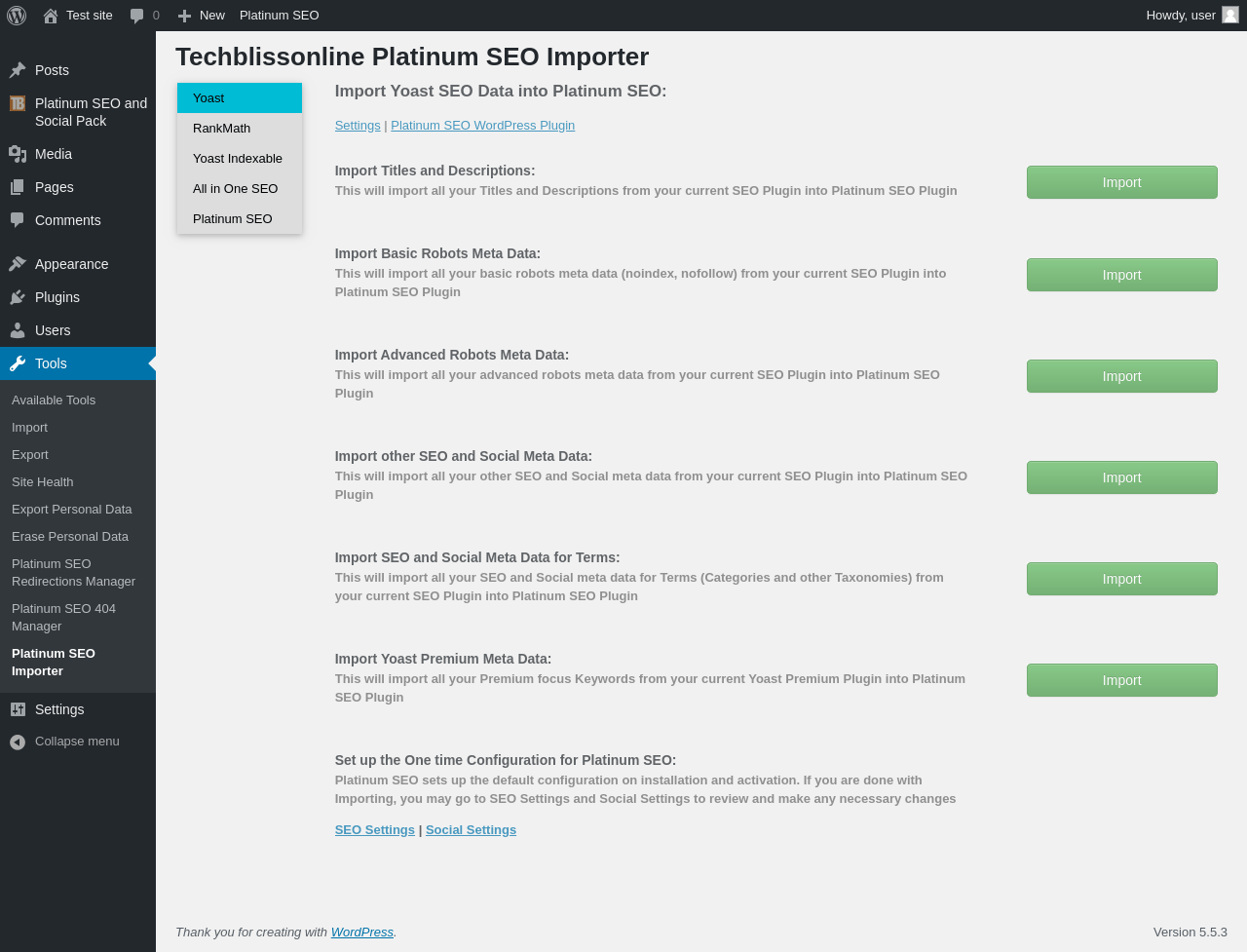Open Site Health under Tools
The height and width of the screenshot is (952, 1247).
tap(43, 482)
